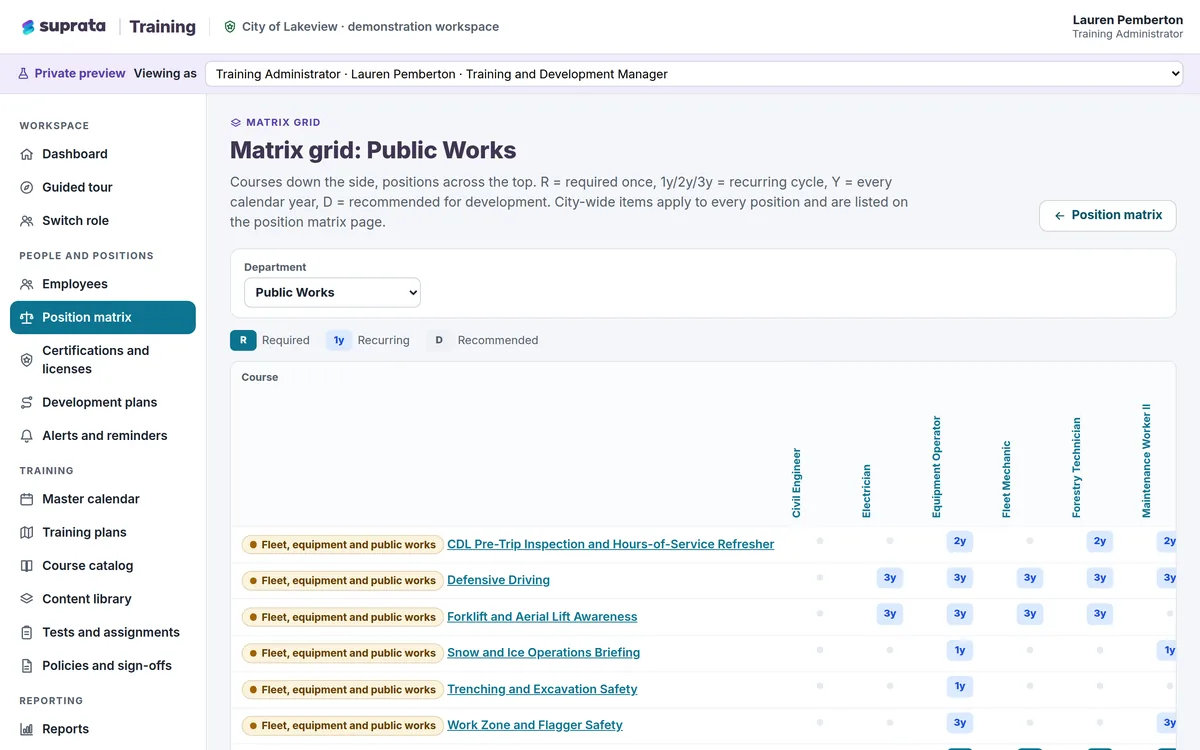Click the Lauren Pemberton name in the header

tap(1128, 20)
